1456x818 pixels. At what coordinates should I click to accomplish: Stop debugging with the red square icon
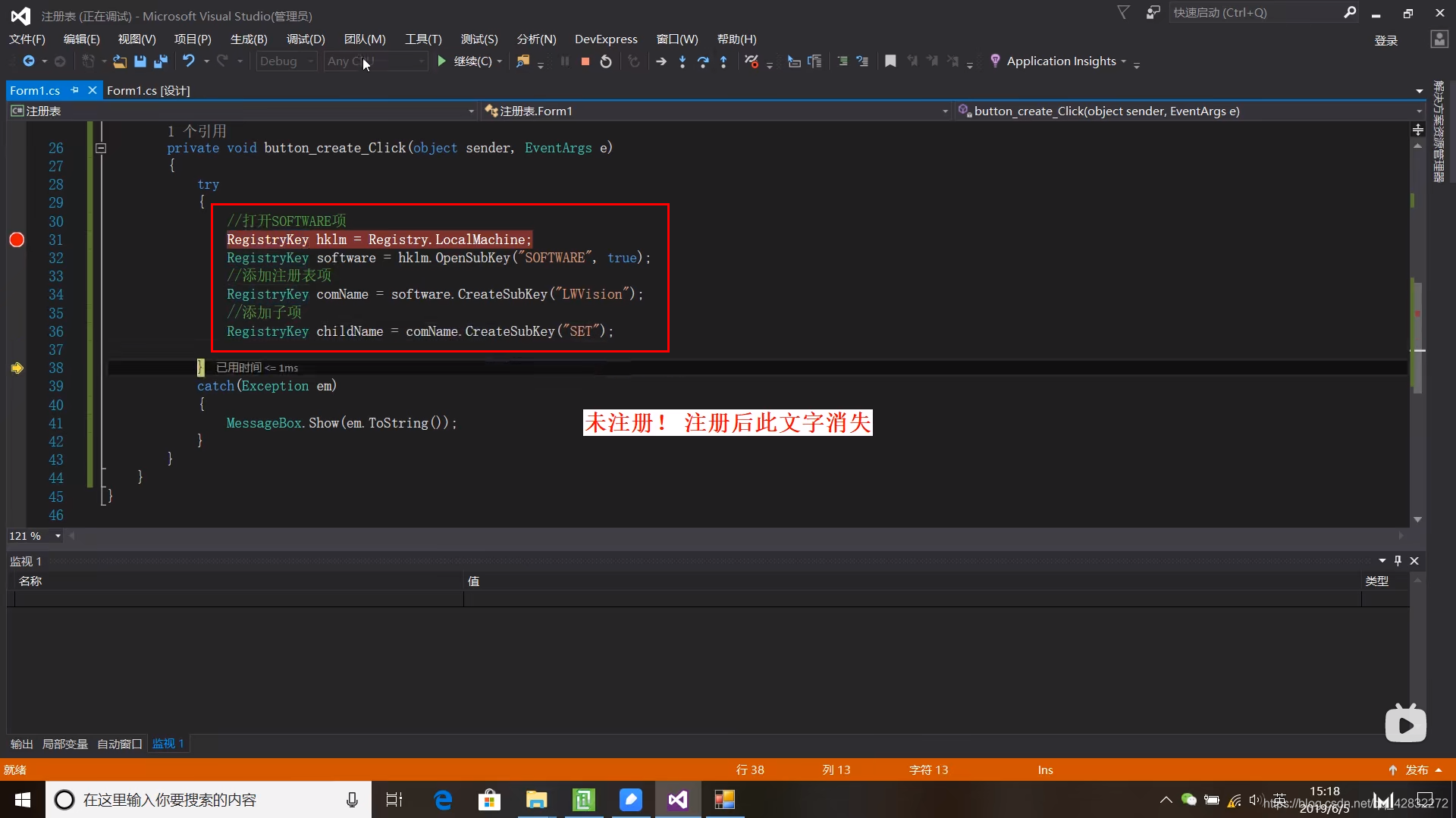pos(585,61)
